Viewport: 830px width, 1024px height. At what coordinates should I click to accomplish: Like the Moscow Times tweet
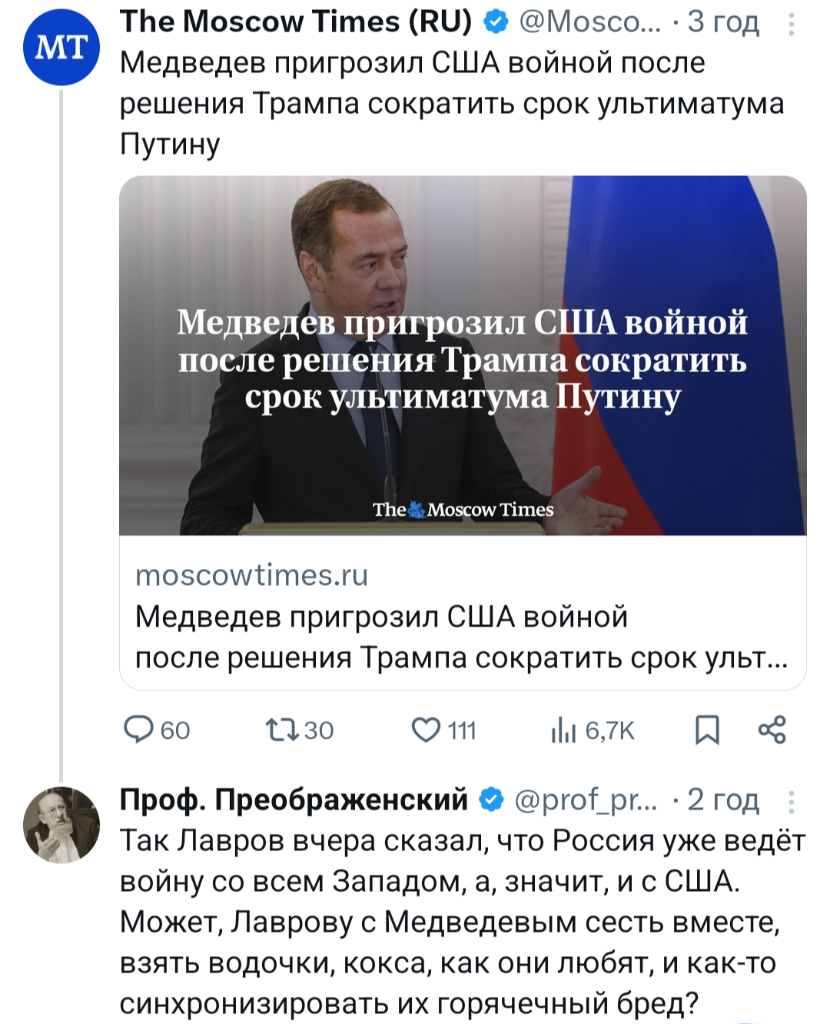pos(427,731)
